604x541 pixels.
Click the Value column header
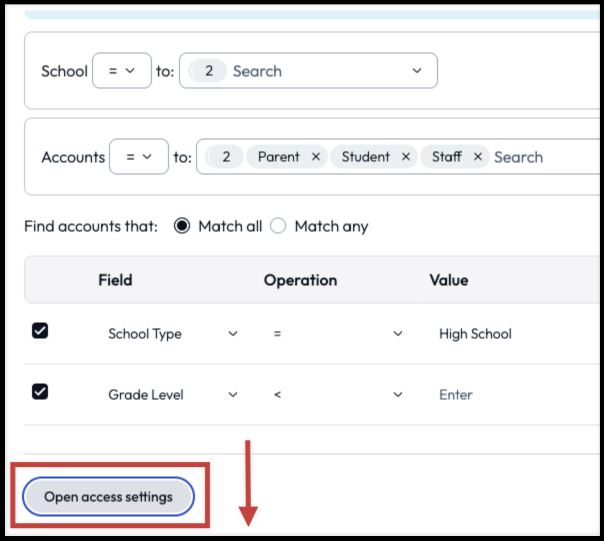pos(449,280)
